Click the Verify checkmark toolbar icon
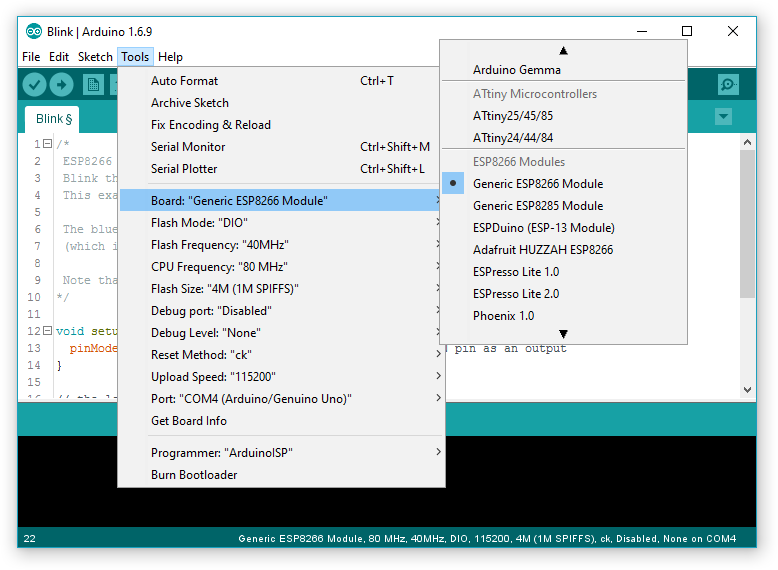778x570 pixels. pyautogui.click(x=34, y=85)
